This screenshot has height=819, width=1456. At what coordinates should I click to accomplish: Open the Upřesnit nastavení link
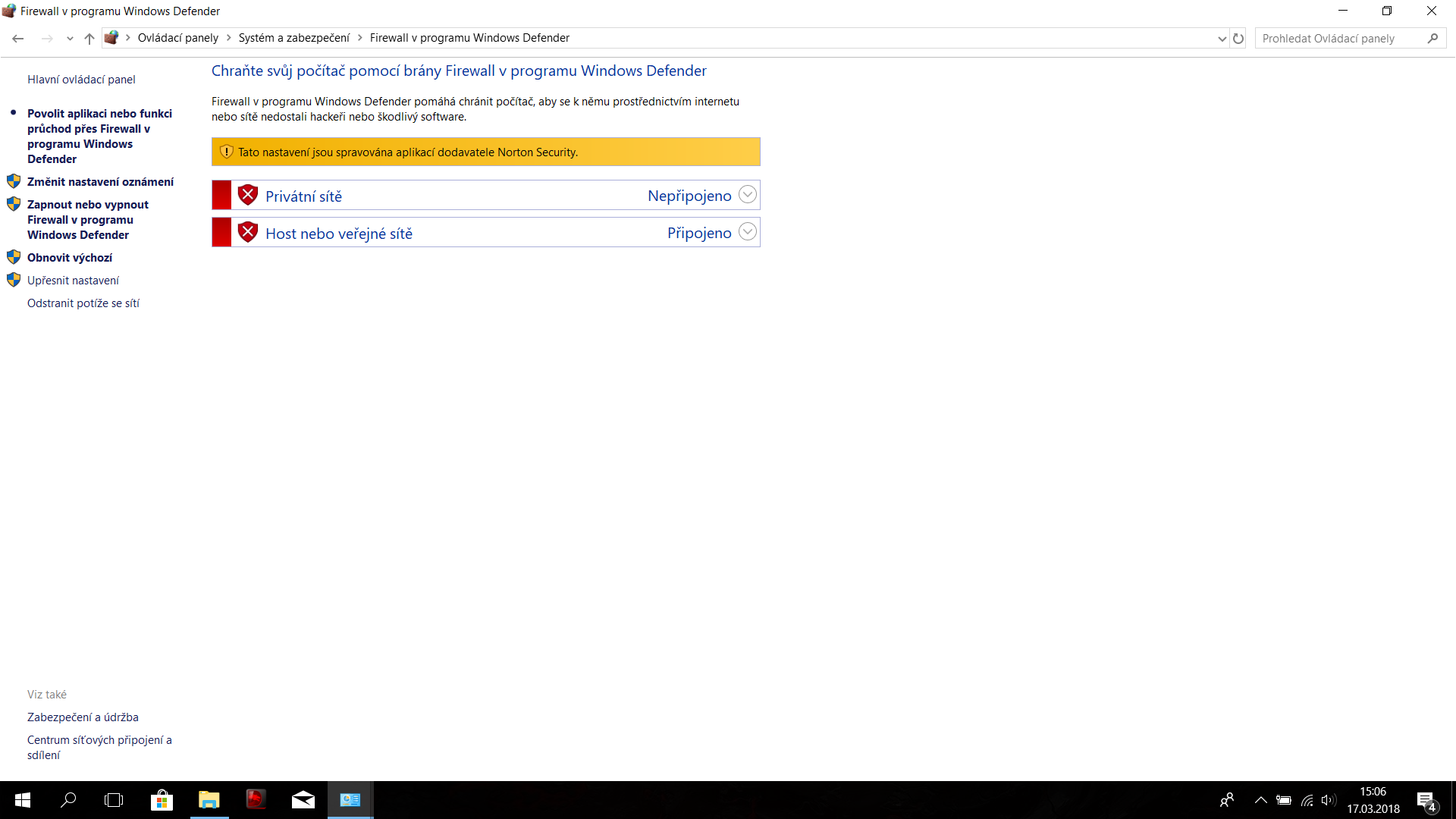coord(73,281)
